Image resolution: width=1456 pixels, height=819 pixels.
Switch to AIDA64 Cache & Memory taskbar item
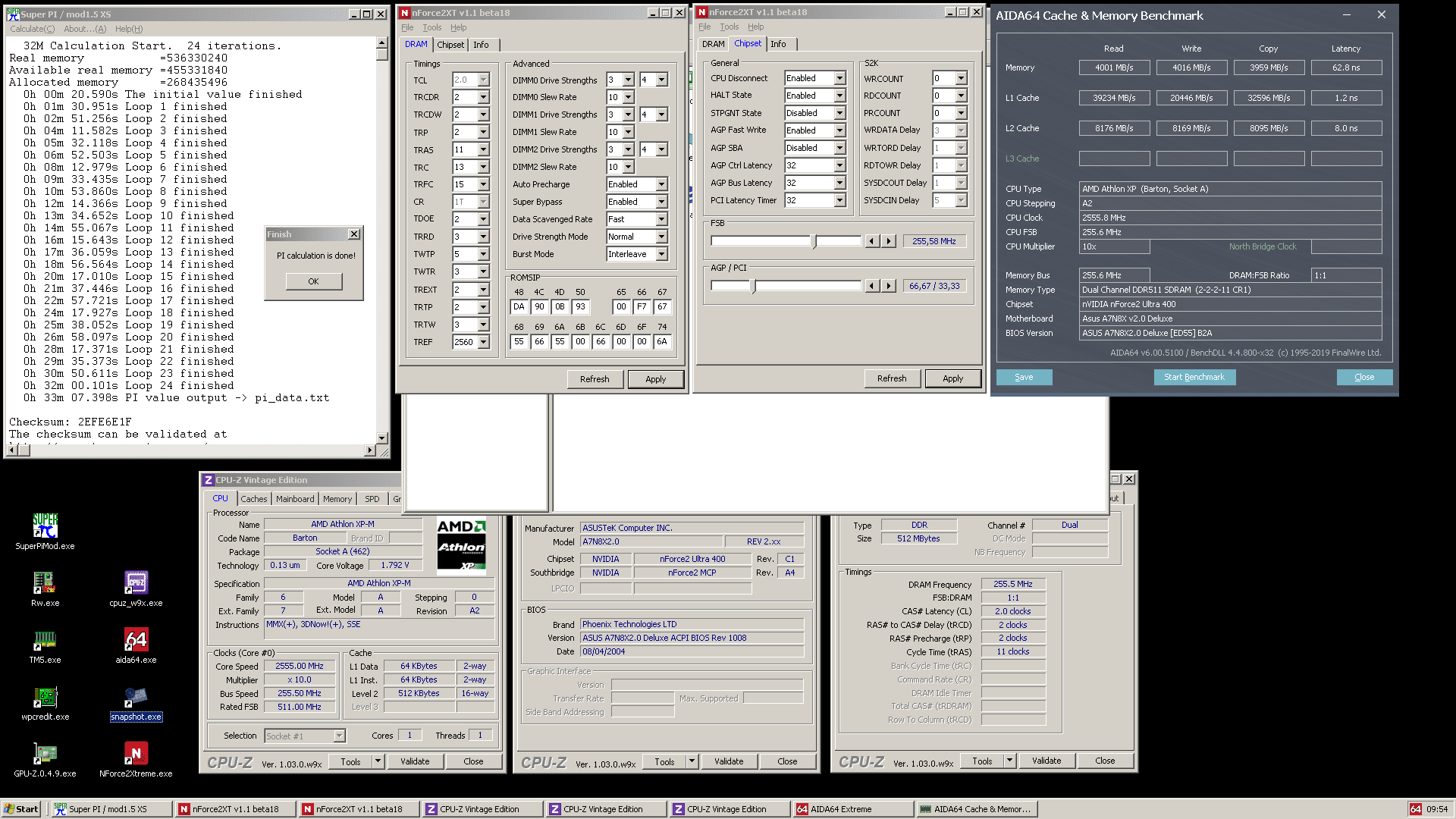pyautogui.click(x=975, y=809)
